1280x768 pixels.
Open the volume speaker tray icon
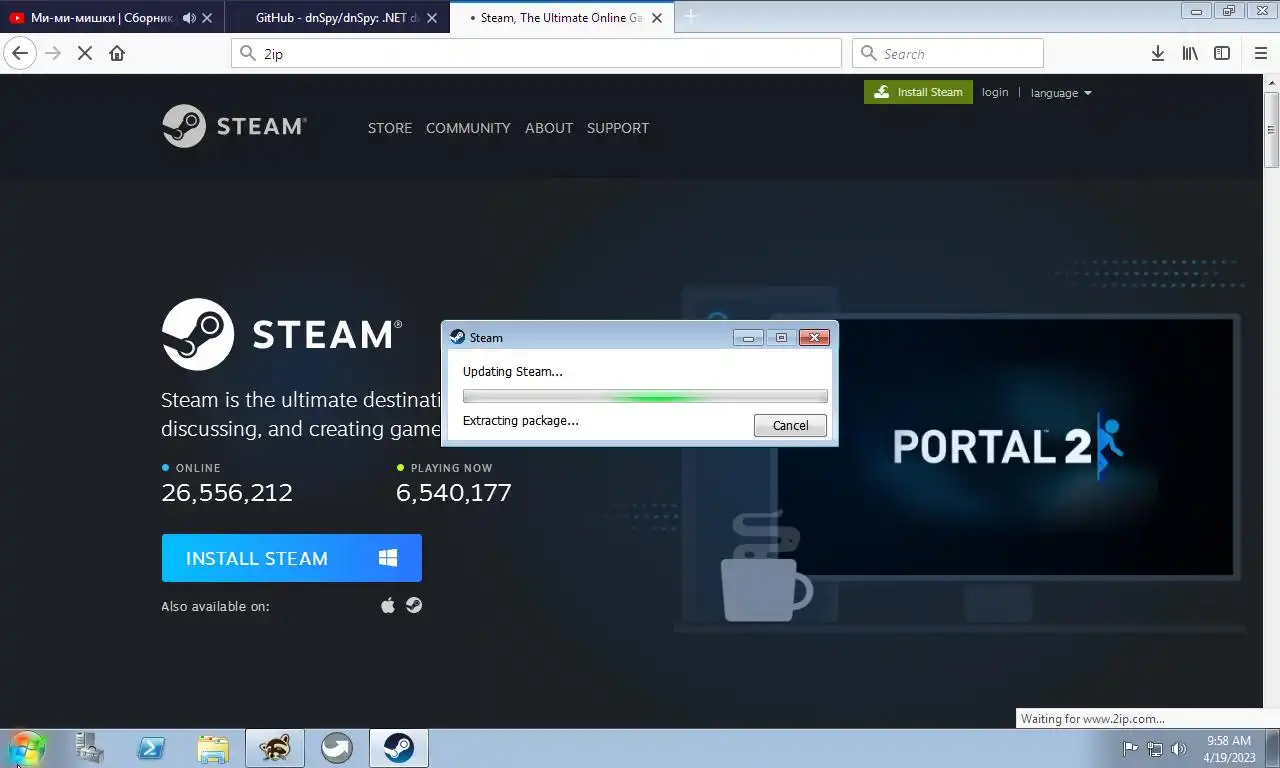tap(1178, 748)
